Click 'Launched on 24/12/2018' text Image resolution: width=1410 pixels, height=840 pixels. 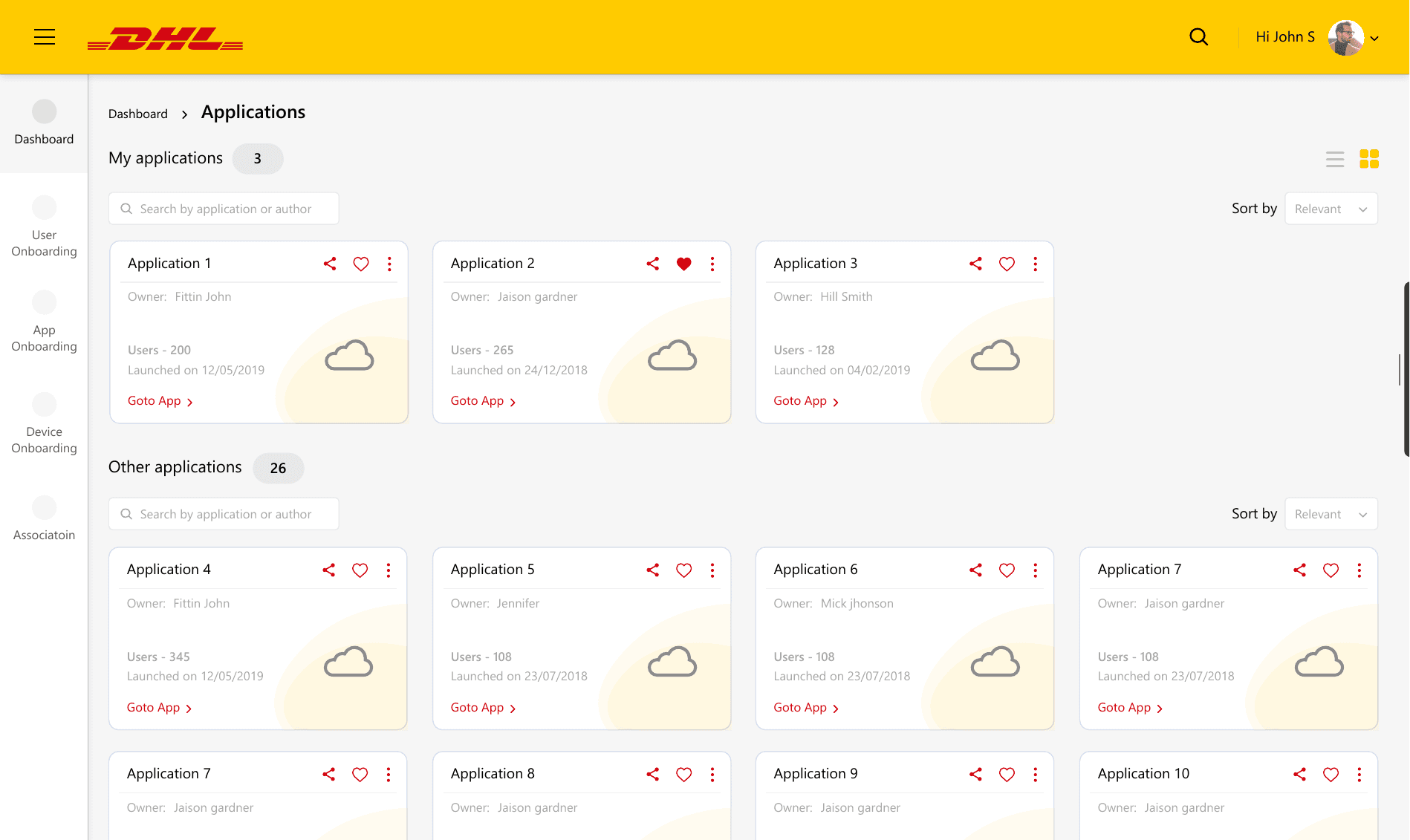(519, 370)
